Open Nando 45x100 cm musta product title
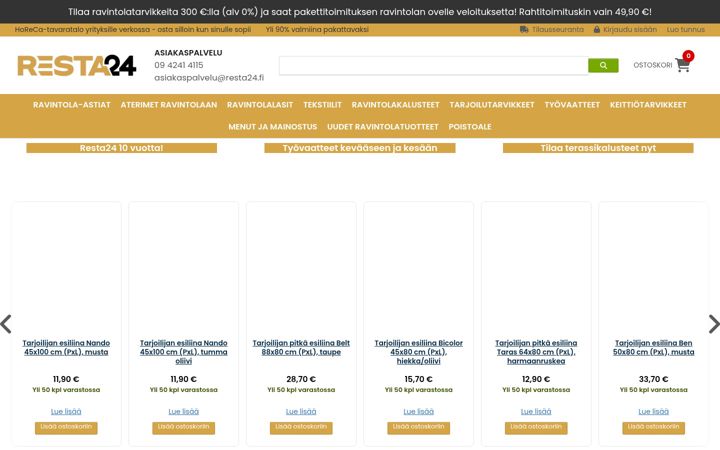This screenshot has width=720, height=450. tap(66, 348)
